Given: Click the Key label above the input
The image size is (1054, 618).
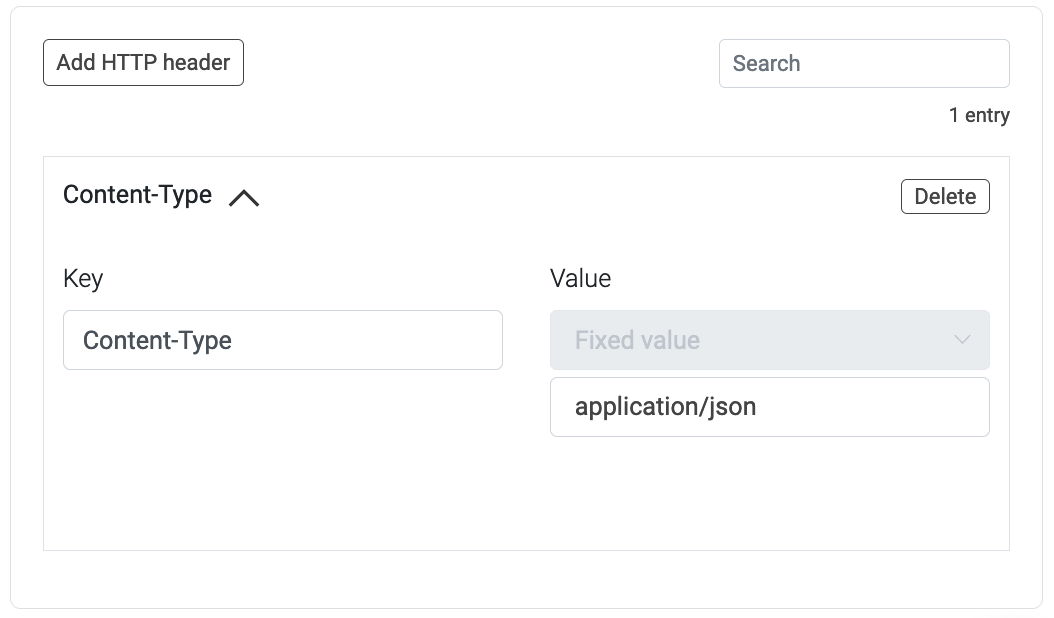Looking at the screenshot, I should click(83, 278).
